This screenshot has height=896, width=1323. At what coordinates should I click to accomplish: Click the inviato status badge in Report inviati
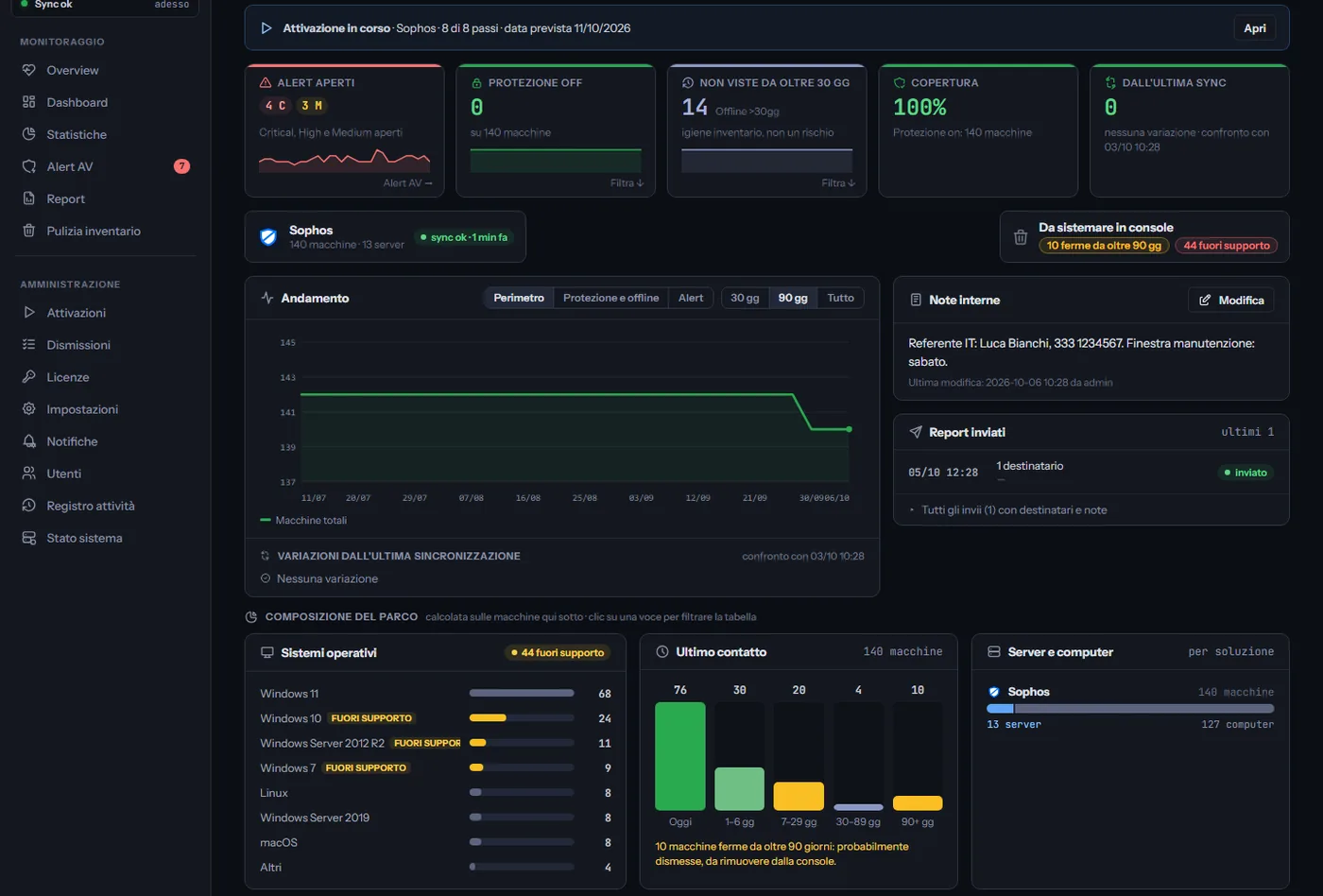(x=1246, y=473)
